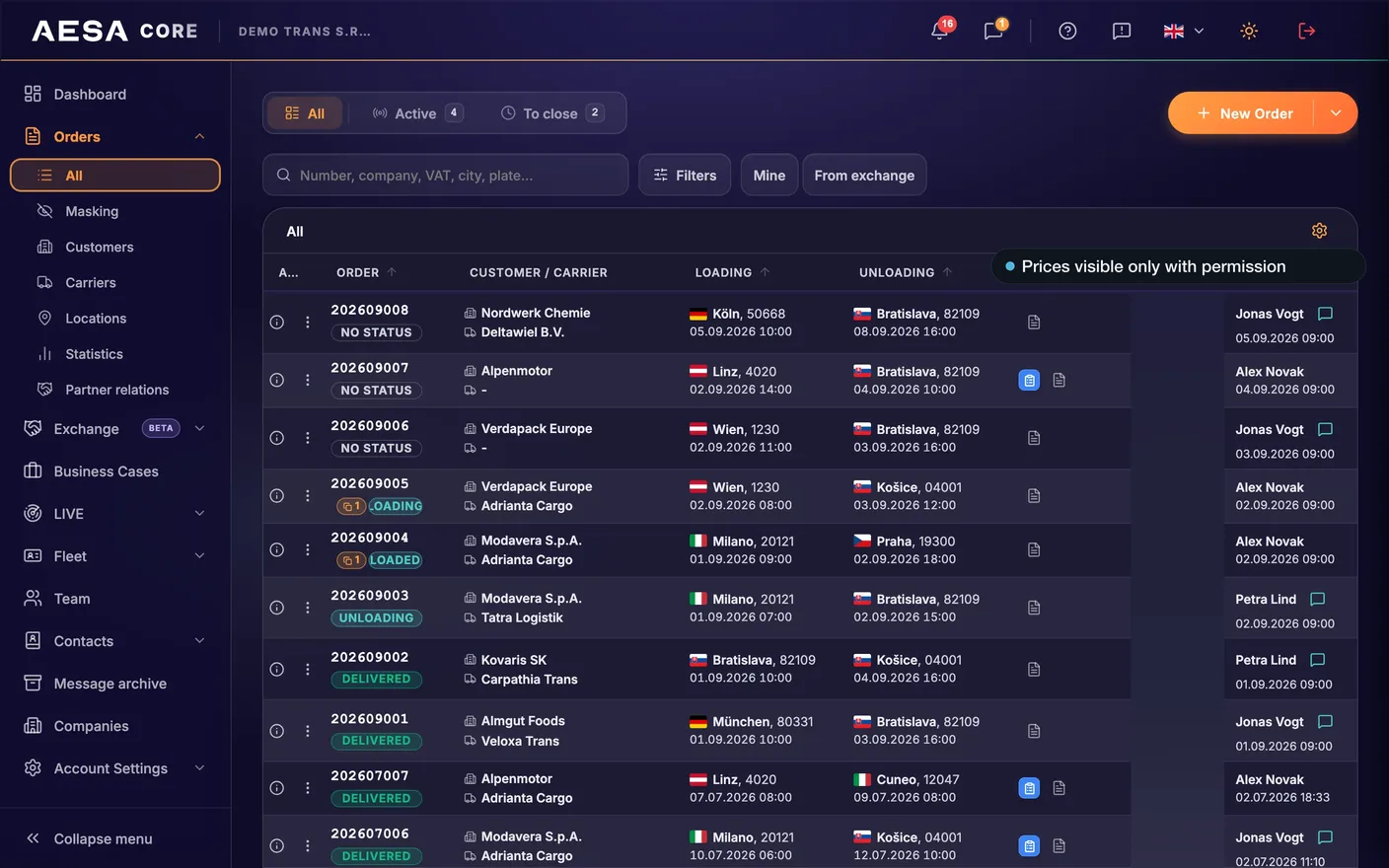
Task: Click the New Order button
Action: point(1242,113)
